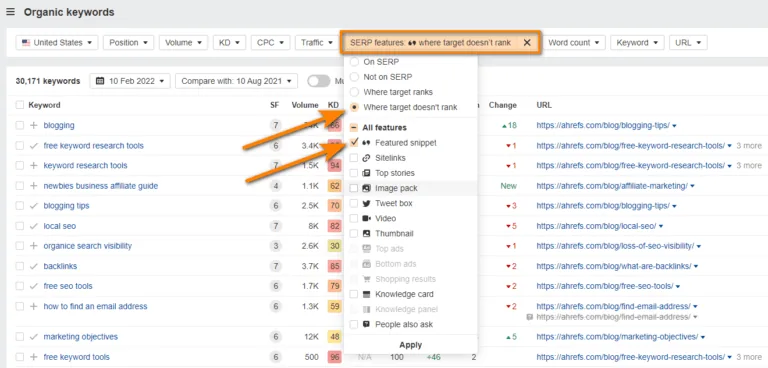Click KD badge 48 for marketing objectives

coord(335,337)
